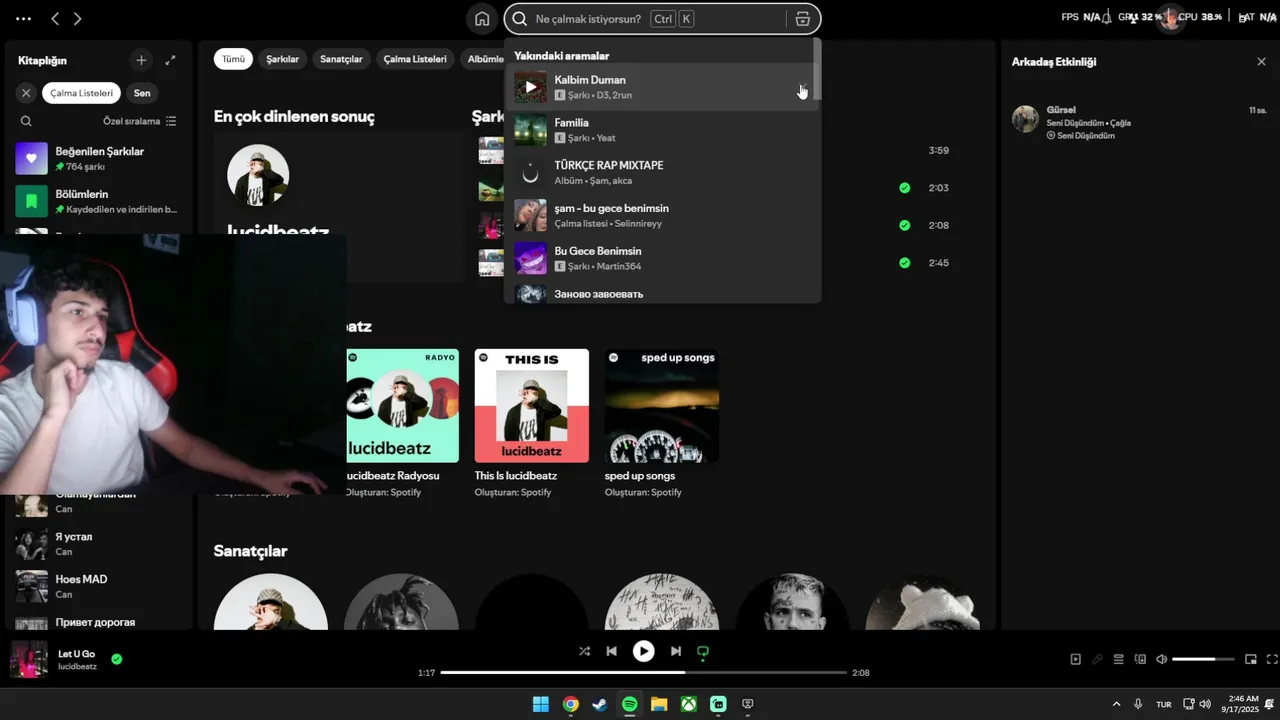Toggle the green saved check beside Let U Go
Screen dimensions: 1280x720
(x=117, y=659)
